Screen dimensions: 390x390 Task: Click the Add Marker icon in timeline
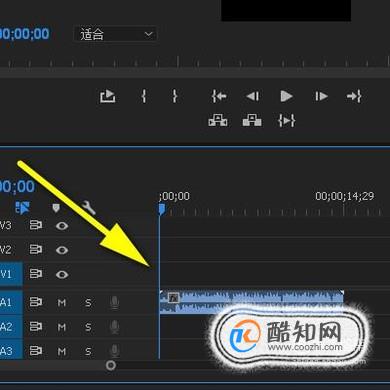point(56,208)
